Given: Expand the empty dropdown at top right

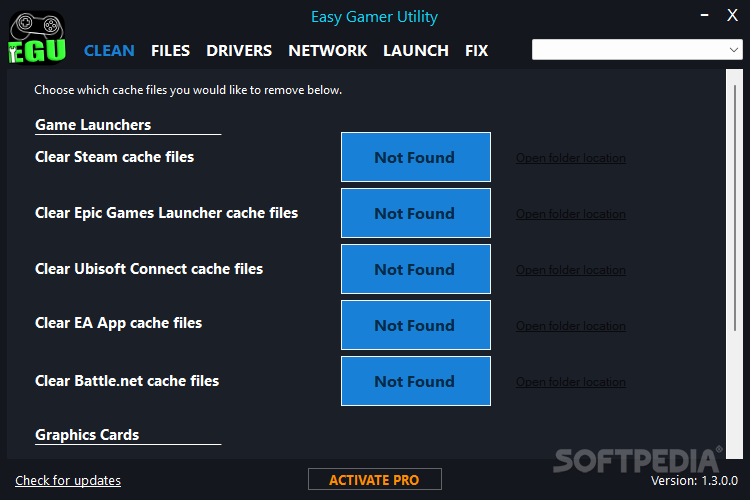Looking at the screenshot, I should tap(637, 50).
